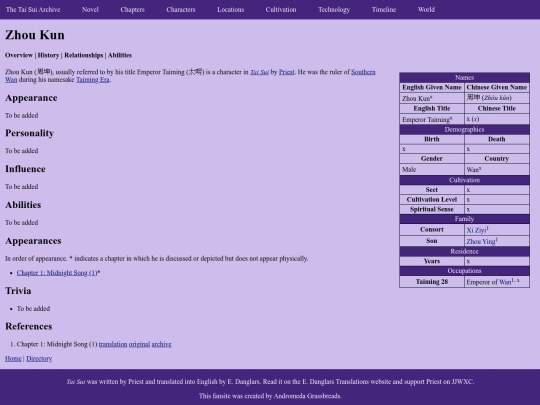The image size is (540, 405).
Task: Click the Spiritual Sense label cell
Action: 432,209
